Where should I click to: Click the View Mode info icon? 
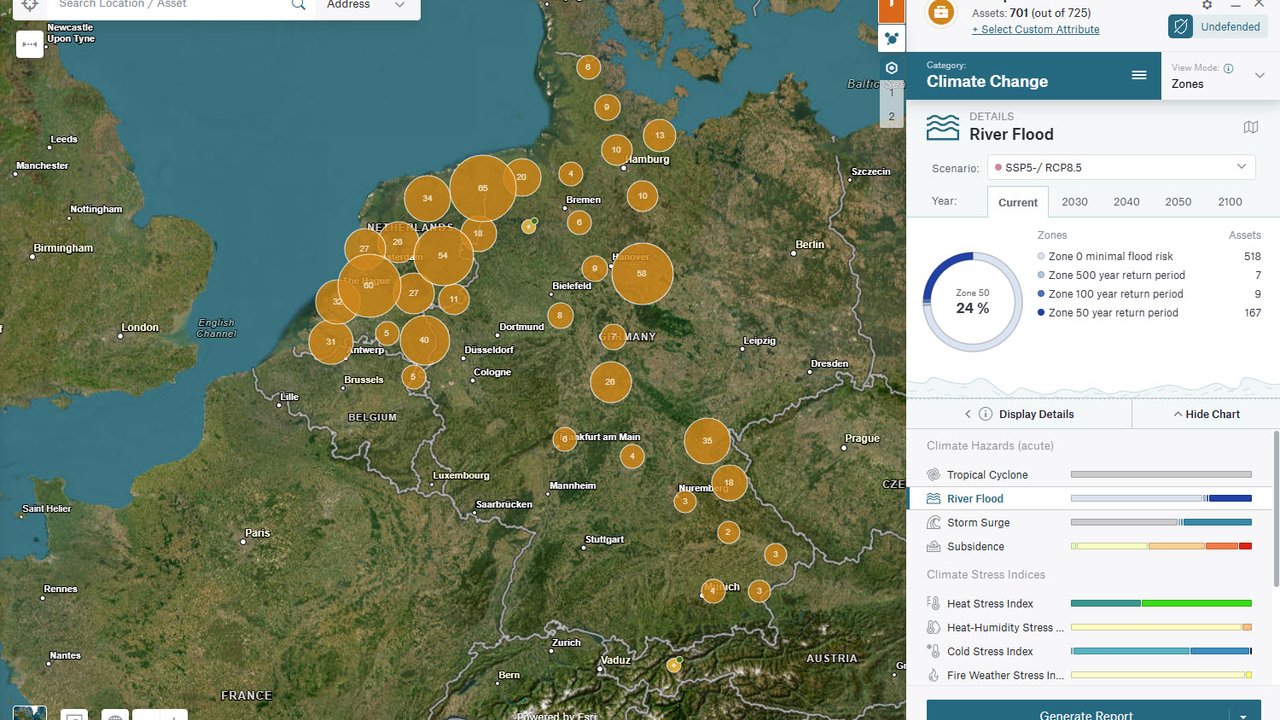1228,69
